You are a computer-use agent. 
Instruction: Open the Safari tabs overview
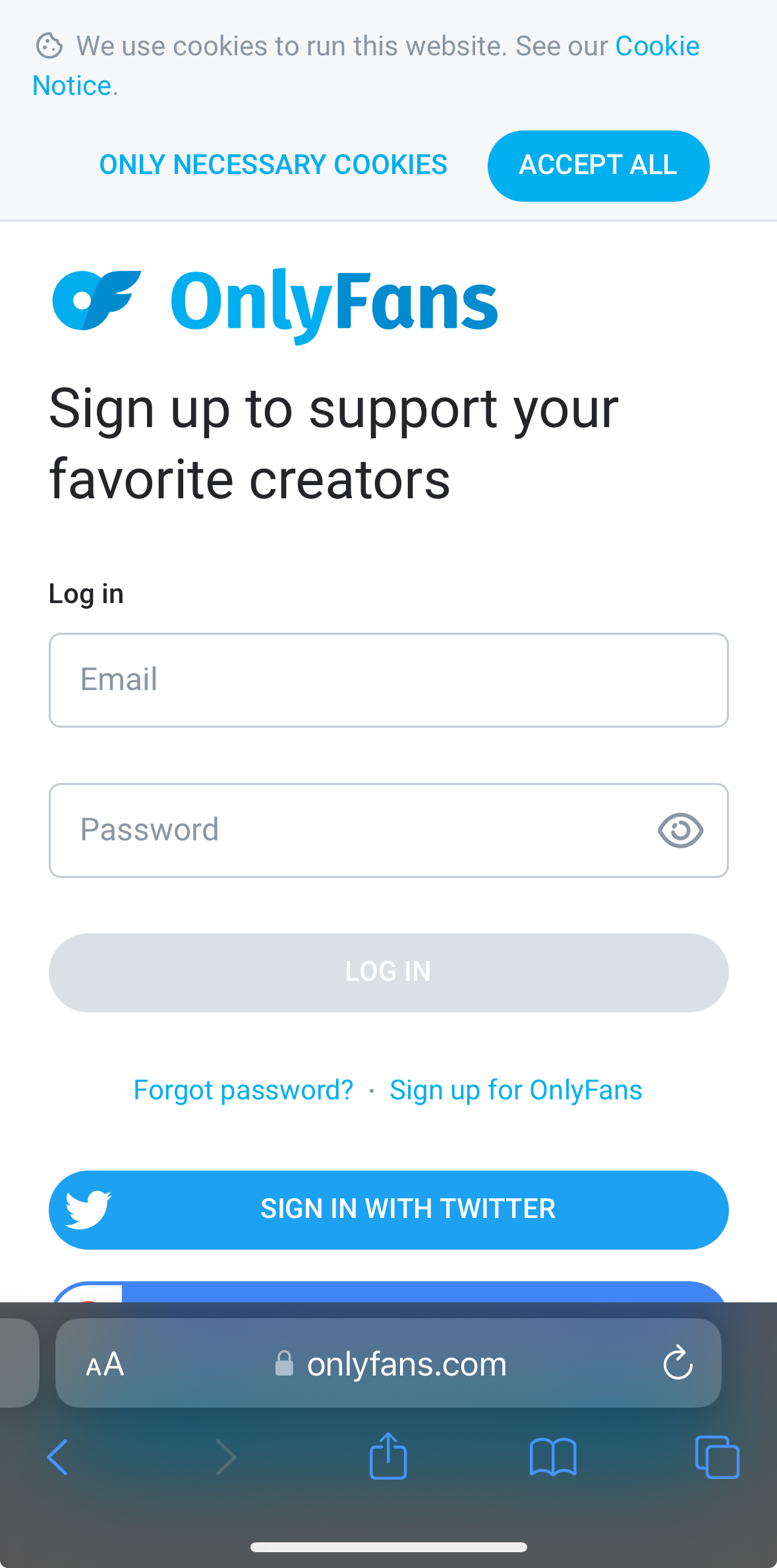[x=717, y=1457]
